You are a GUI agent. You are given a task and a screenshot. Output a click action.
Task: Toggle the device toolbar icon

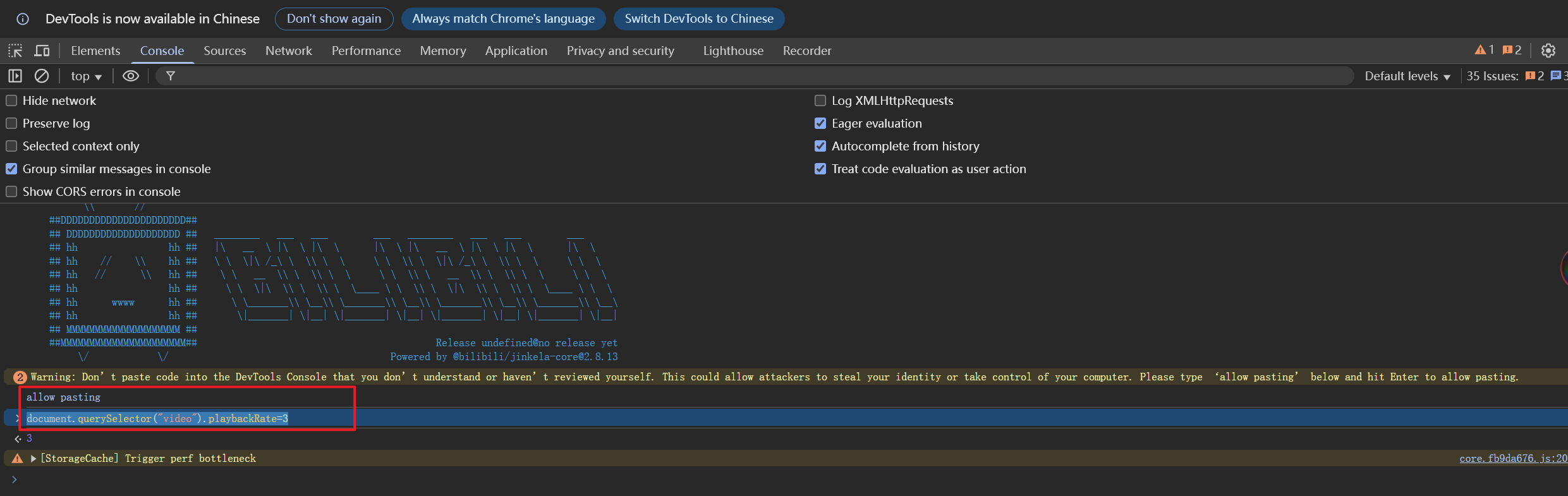click(42, 51)
